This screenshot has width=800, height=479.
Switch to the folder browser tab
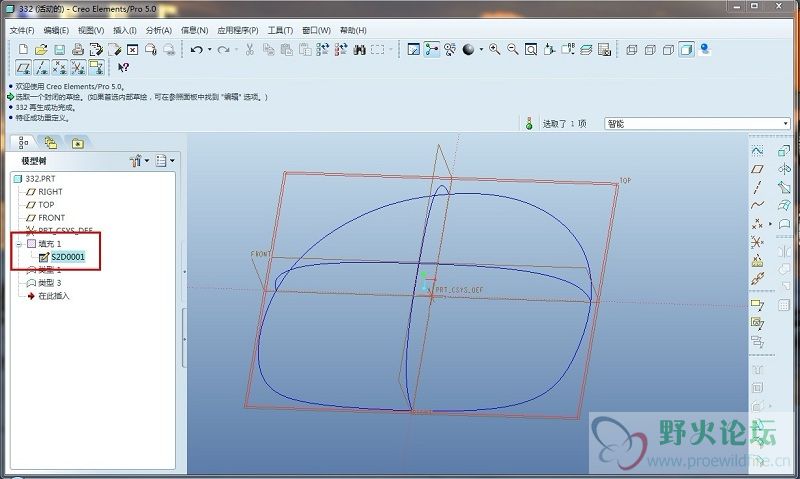pos(50,143)
